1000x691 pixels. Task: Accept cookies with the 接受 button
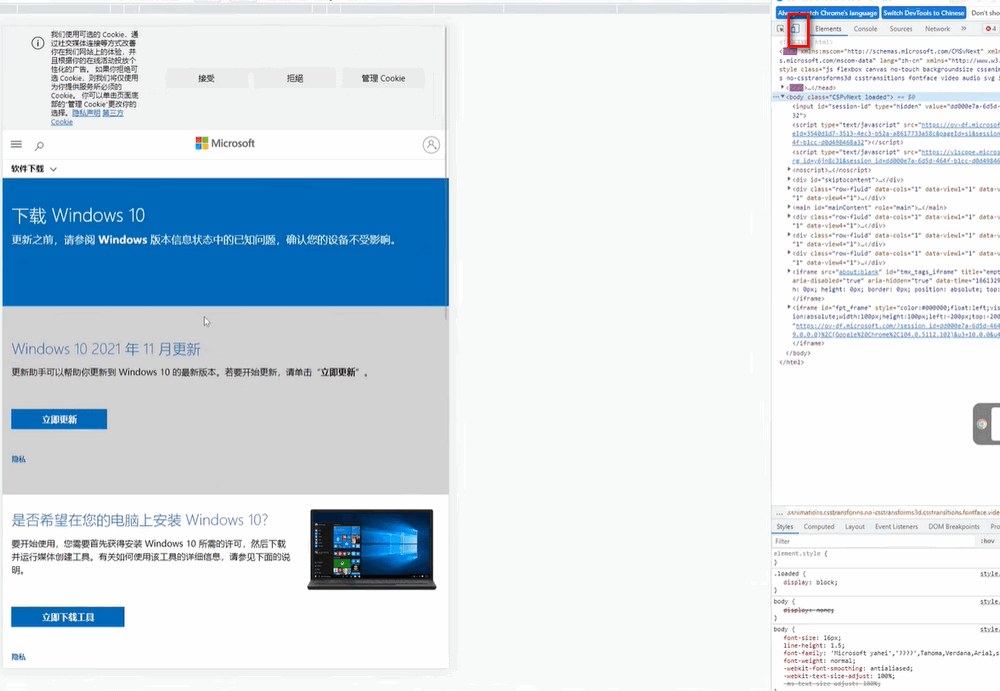pyautogui.click(x=207, y=78)
